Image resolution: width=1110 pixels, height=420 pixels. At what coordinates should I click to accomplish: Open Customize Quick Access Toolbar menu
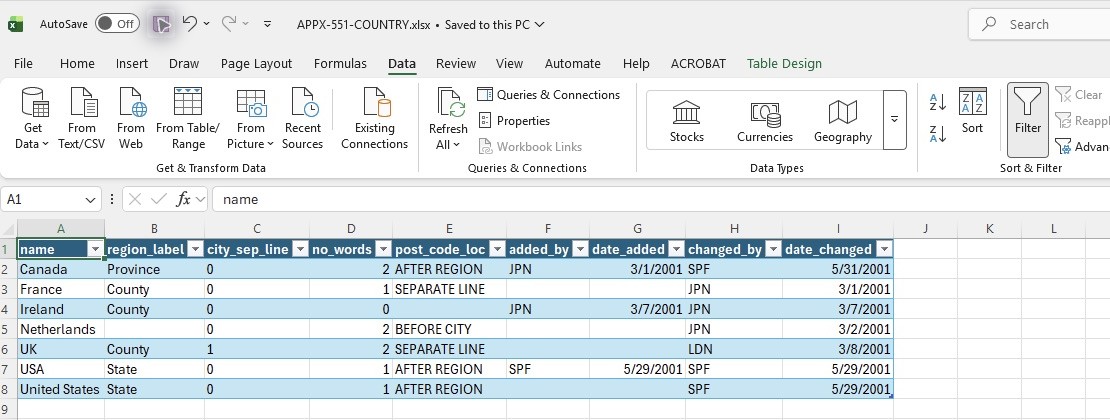[268, 24]
